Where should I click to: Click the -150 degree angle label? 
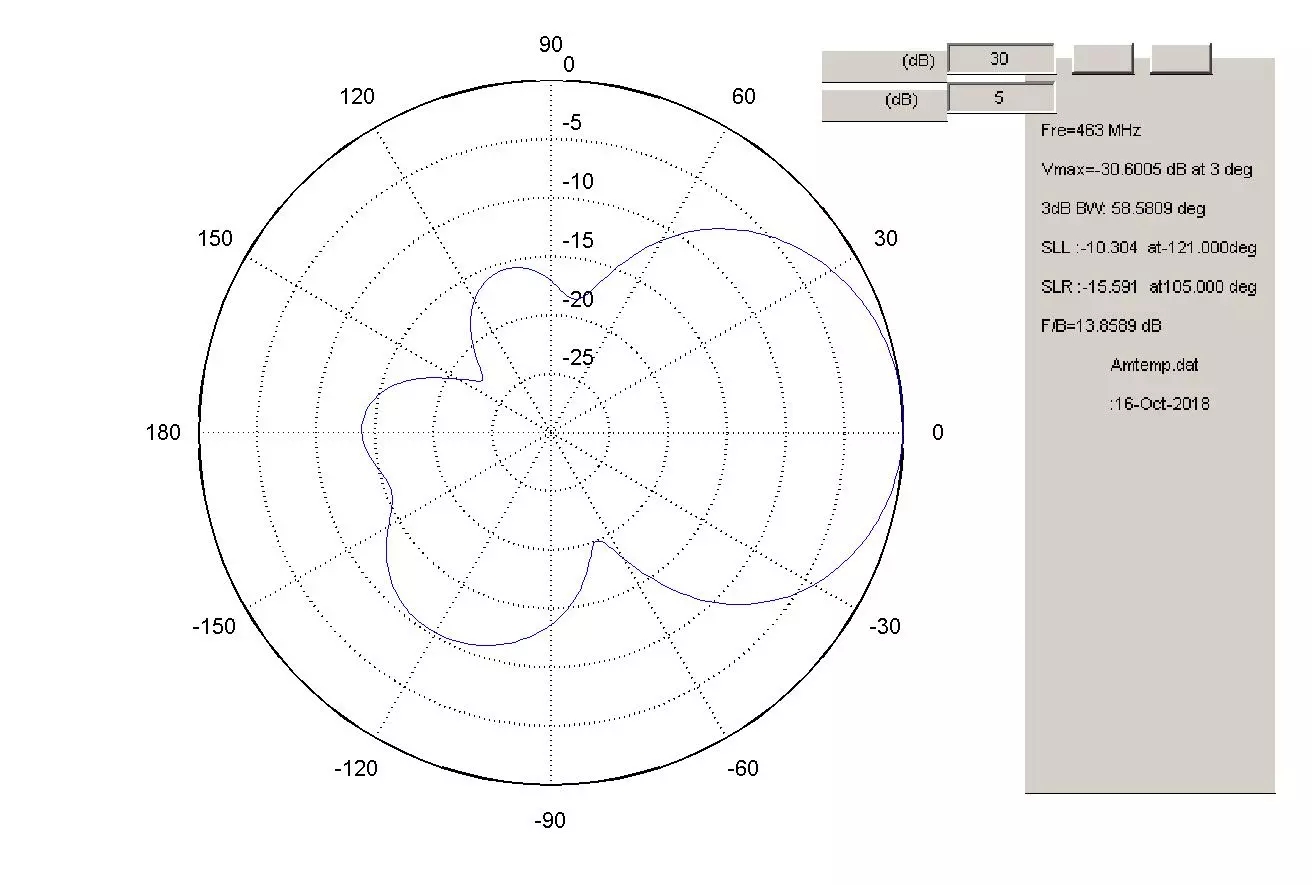(x=213, y=627)
